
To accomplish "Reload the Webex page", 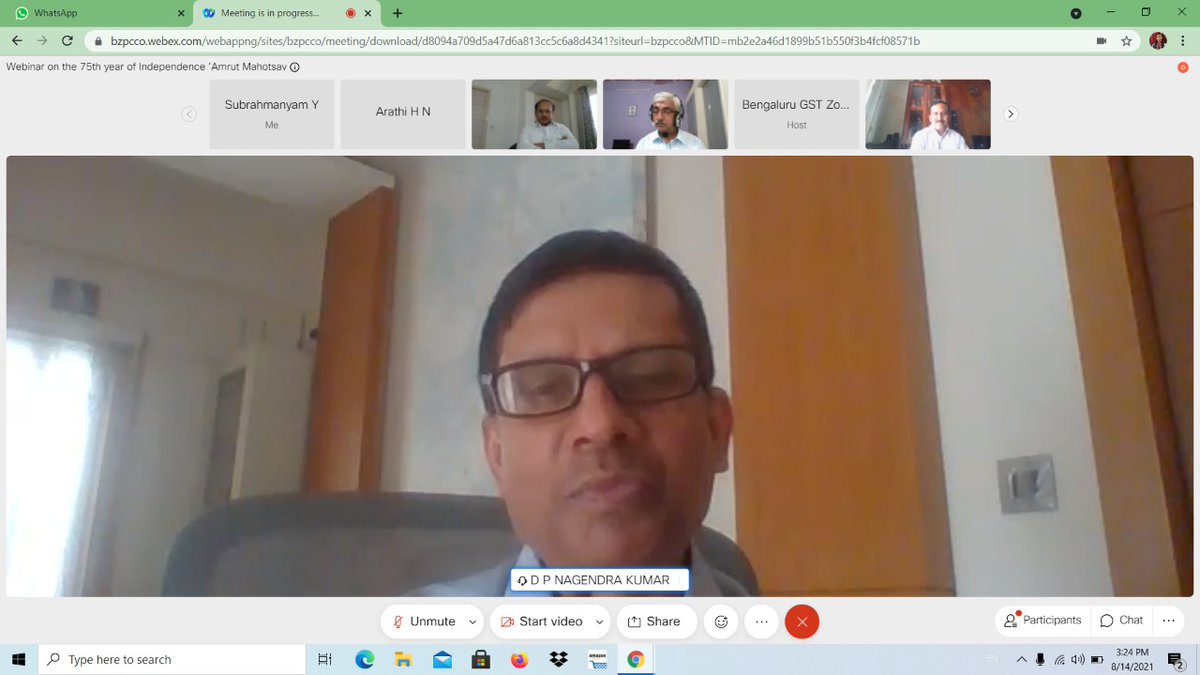I will coord(67,41).
